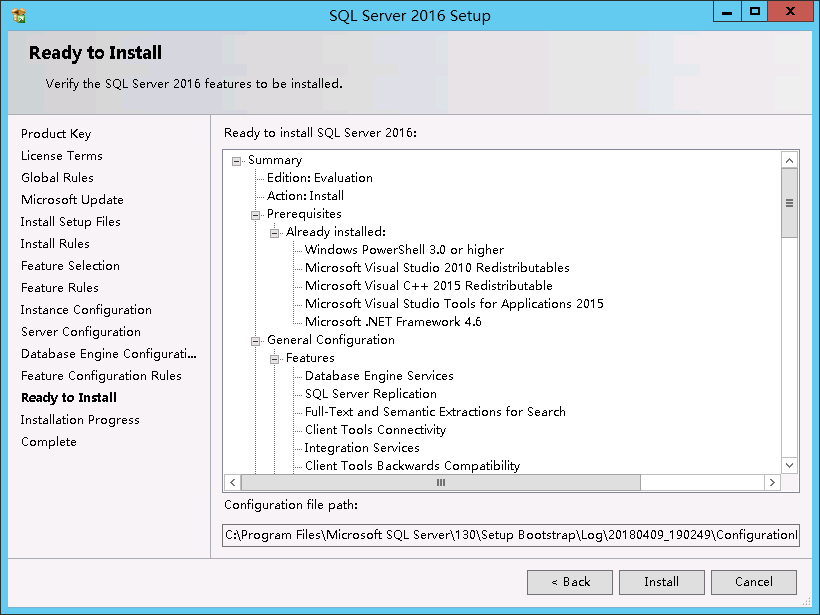Screen dimensions: 820x615
Task: Click the horizontal scroll right arrow
Action: tap(772, 482)
